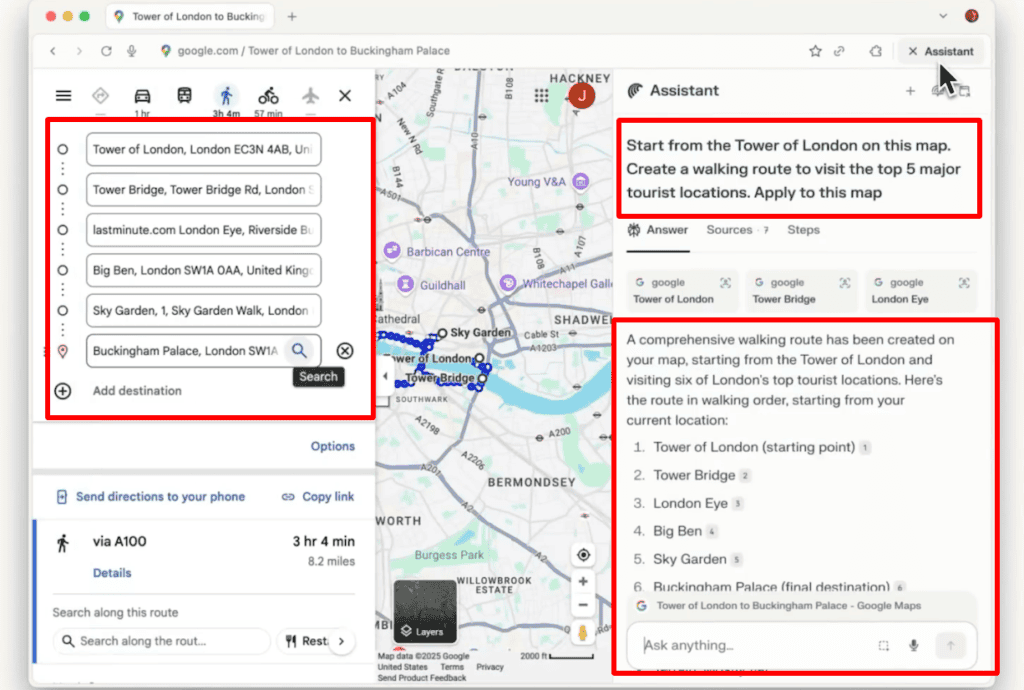Screen dimensions: 1024x690
Task: Switch to driving directions
Action: (x=142, y=96)
